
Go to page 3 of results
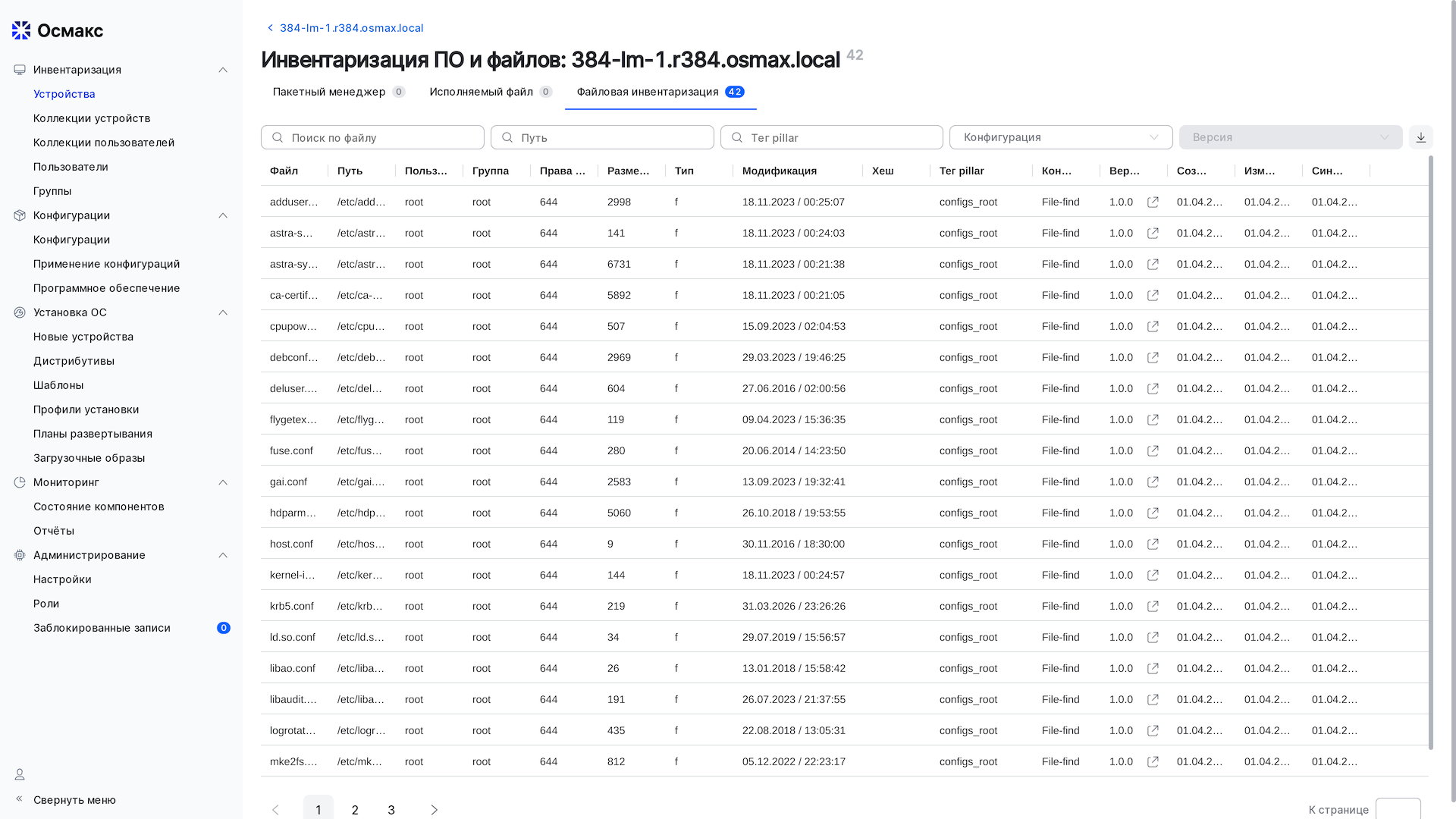pos(391,809)
